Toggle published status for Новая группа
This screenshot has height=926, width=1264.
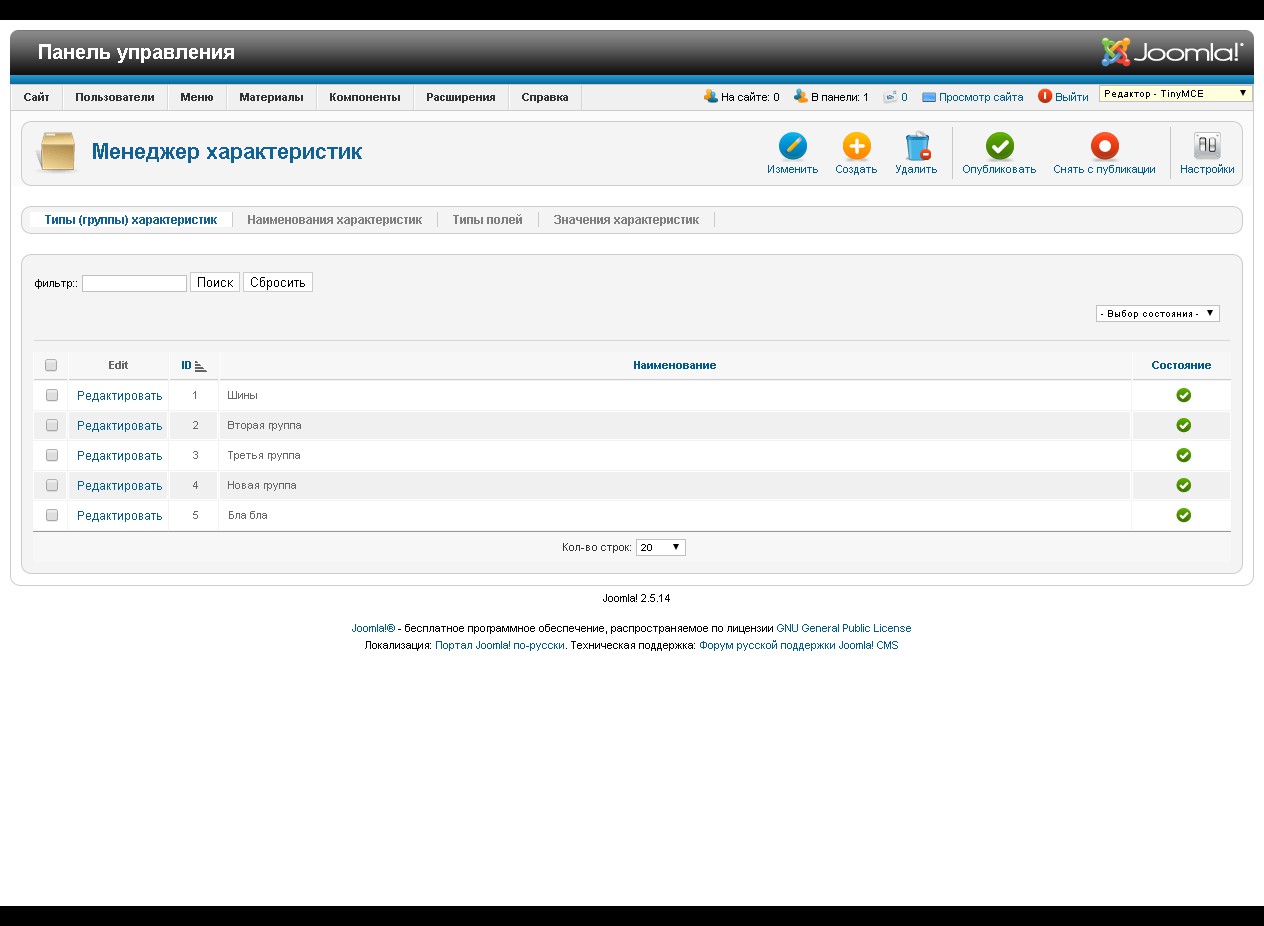click(x=1183, y=485)
